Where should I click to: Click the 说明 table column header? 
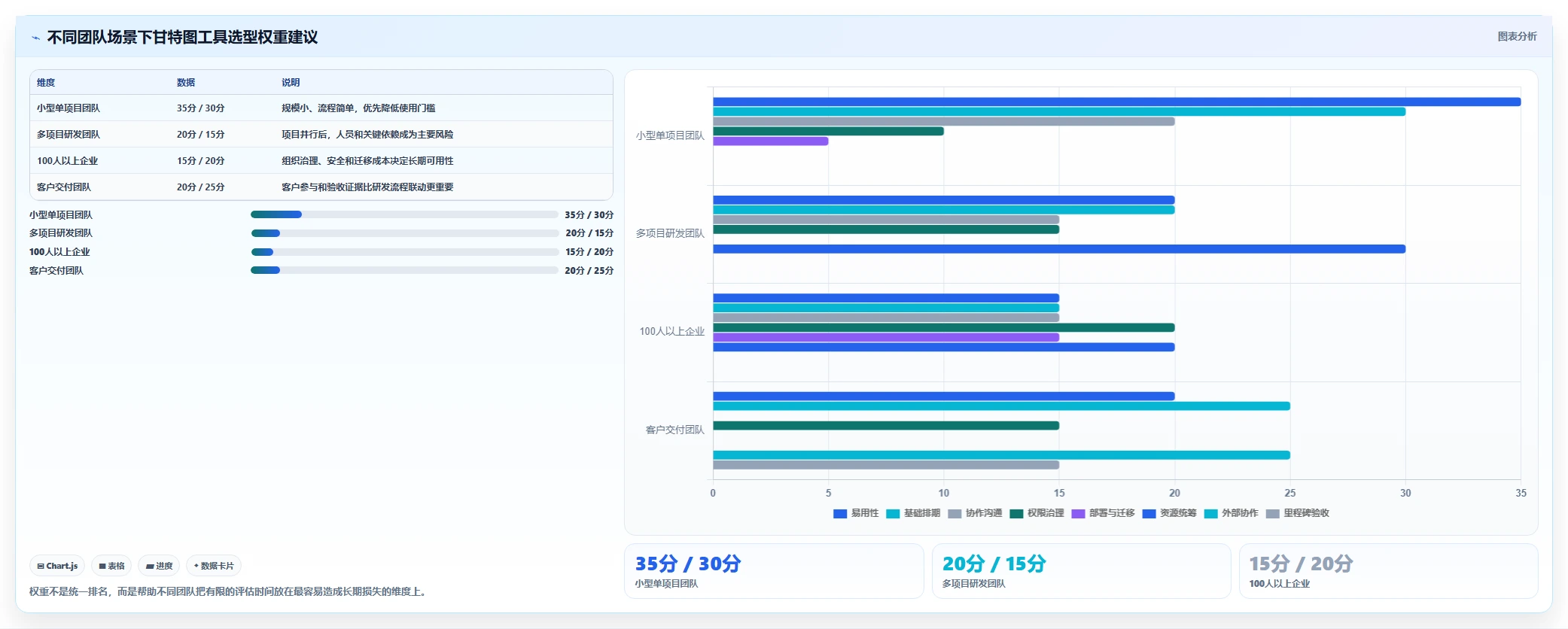tap(291, 83)
